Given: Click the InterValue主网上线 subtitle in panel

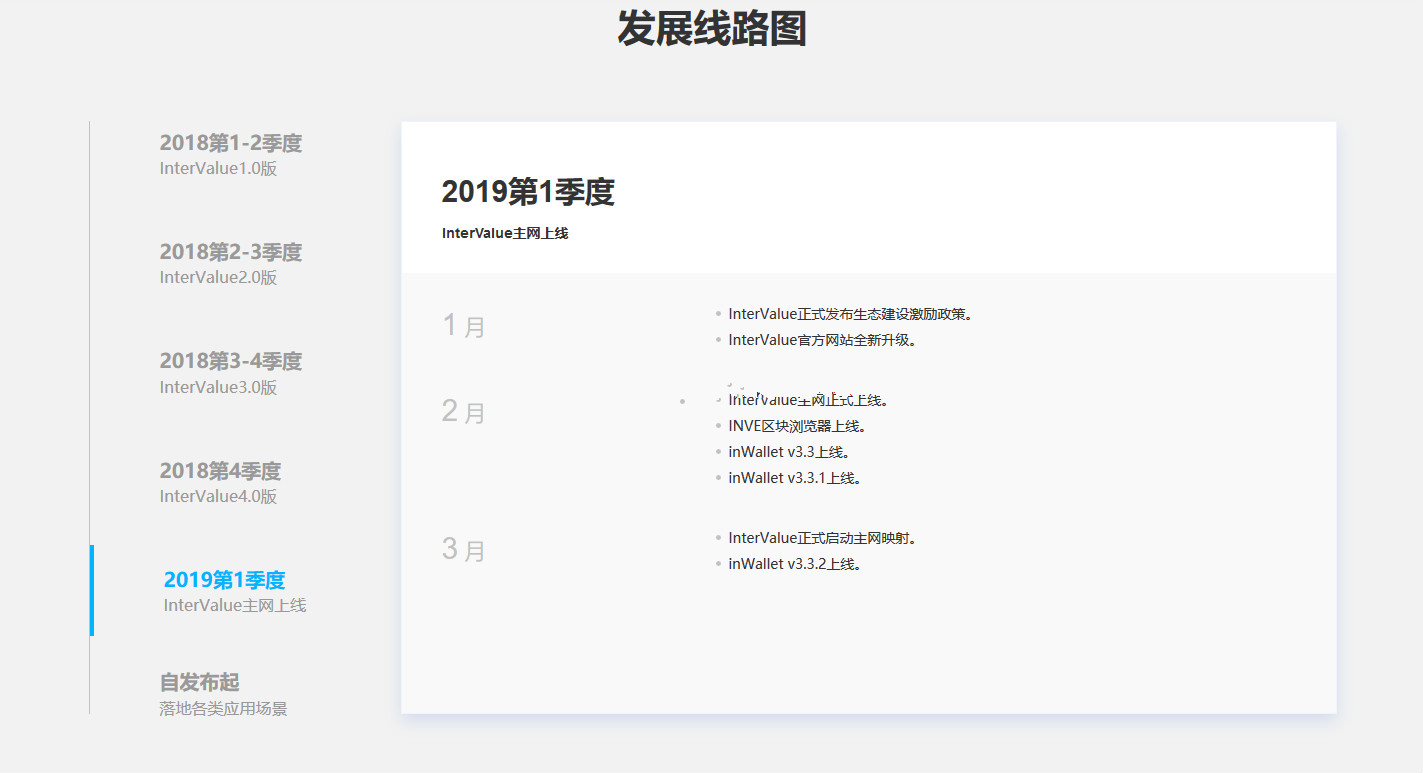Looking at the screenshot, I should (505, 233).
